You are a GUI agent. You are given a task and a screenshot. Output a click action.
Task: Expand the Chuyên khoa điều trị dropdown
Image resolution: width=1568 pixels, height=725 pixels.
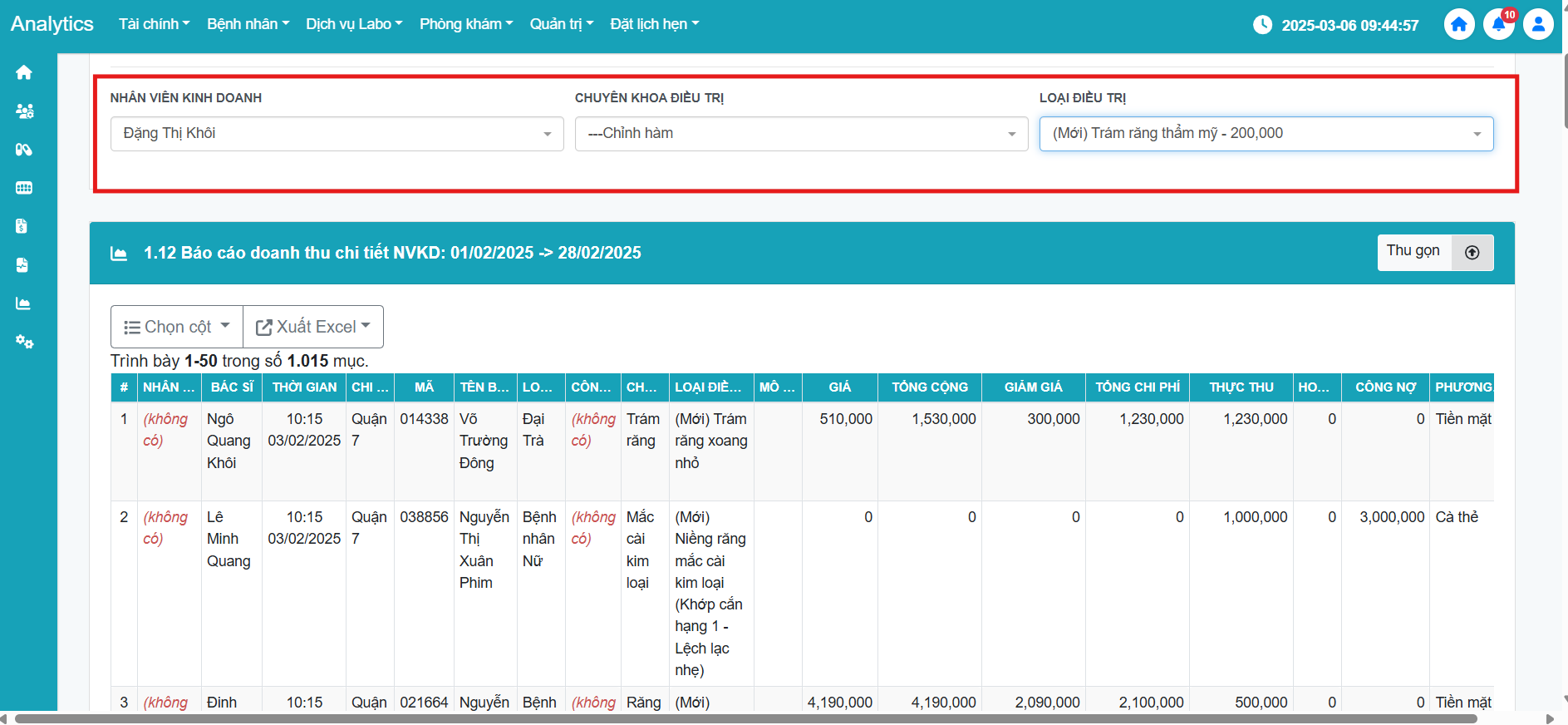801,134
